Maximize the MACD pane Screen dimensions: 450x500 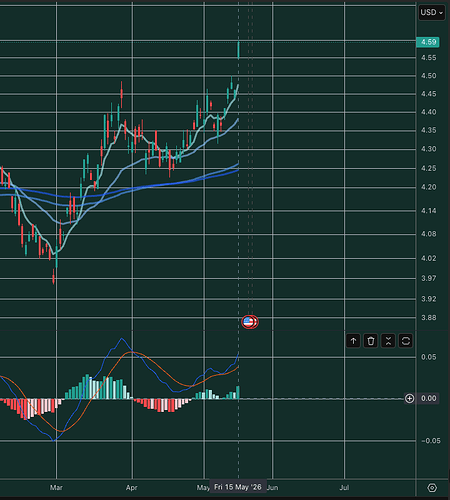pos(406,341)
